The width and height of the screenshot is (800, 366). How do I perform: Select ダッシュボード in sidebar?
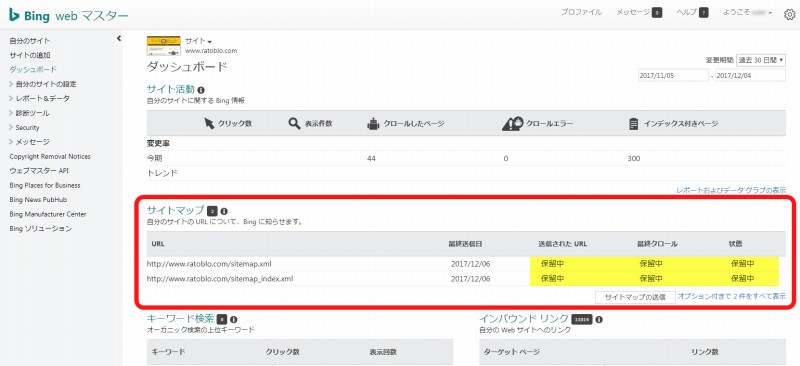(33, 69)
